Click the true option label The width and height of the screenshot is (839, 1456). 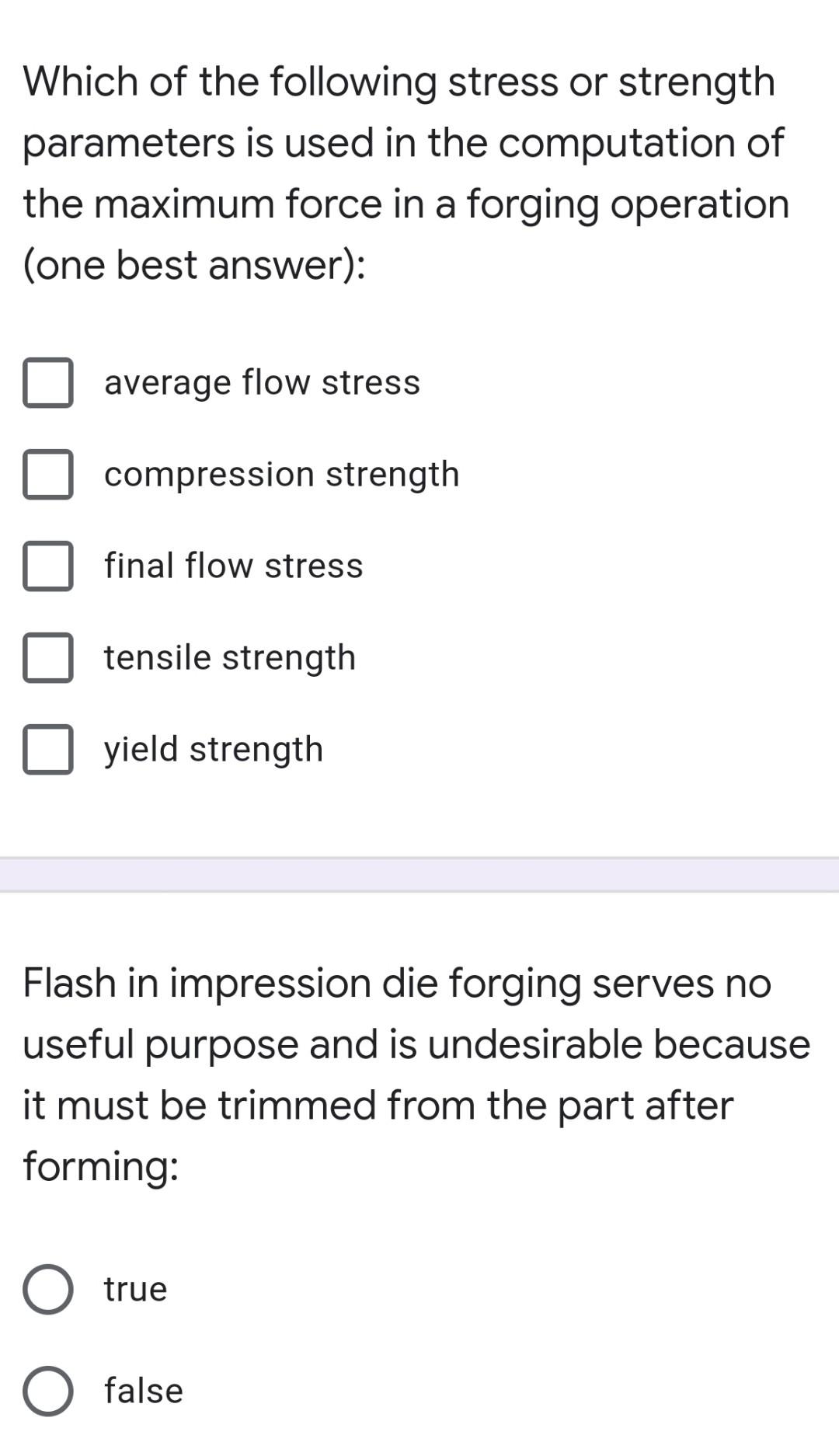(x=135, y=1287)
